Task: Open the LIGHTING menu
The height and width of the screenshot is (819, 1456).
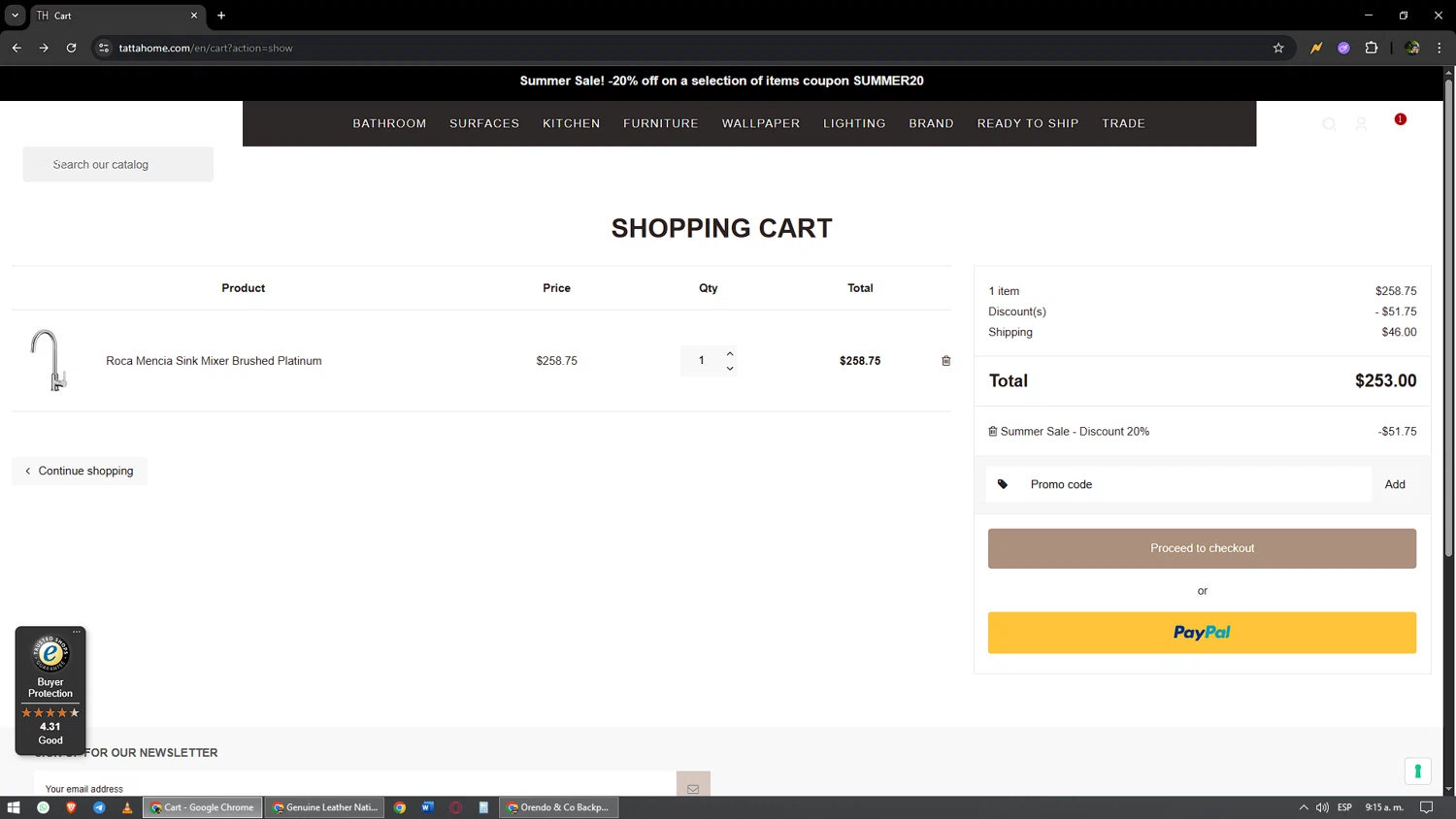Action: pos(854,123)
